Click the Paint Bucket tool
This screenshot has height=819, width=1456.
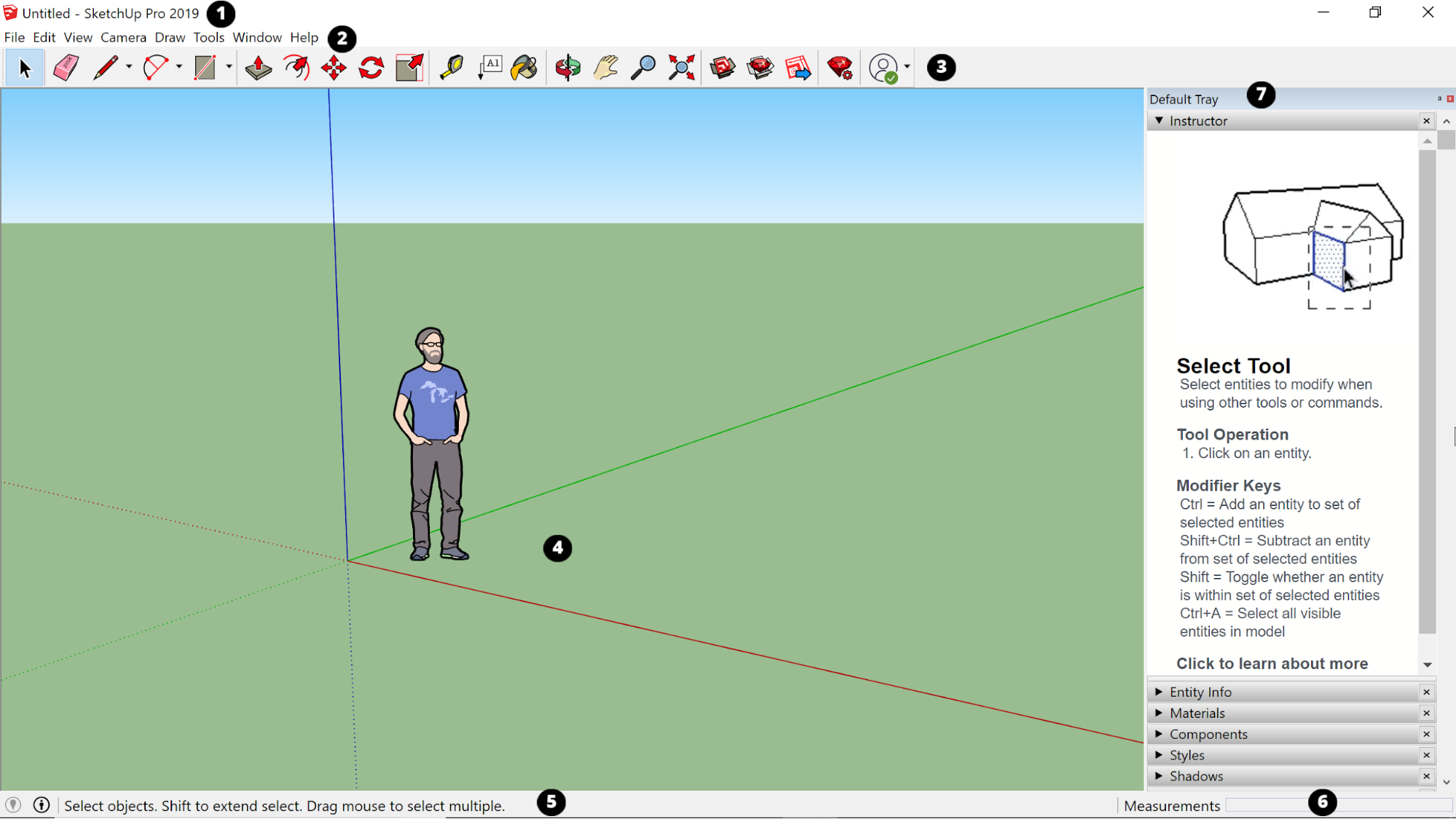(524, 67)
